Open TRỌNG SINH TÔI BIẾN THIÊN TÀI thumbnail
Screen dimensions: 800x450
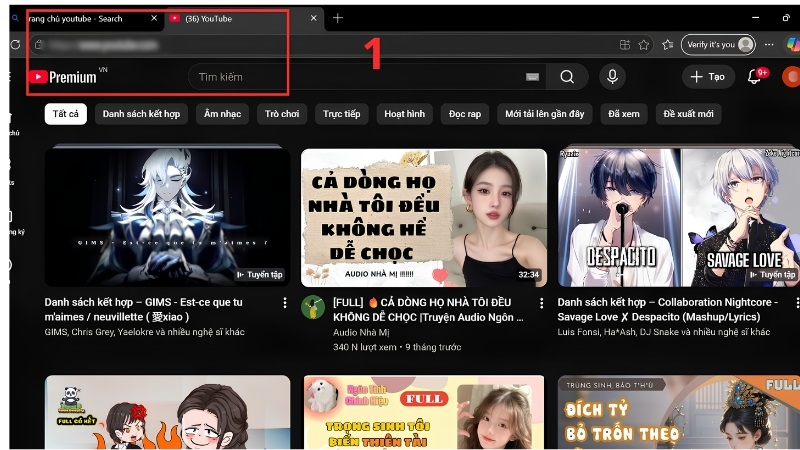pyautogui.click(x=424, y=412)
